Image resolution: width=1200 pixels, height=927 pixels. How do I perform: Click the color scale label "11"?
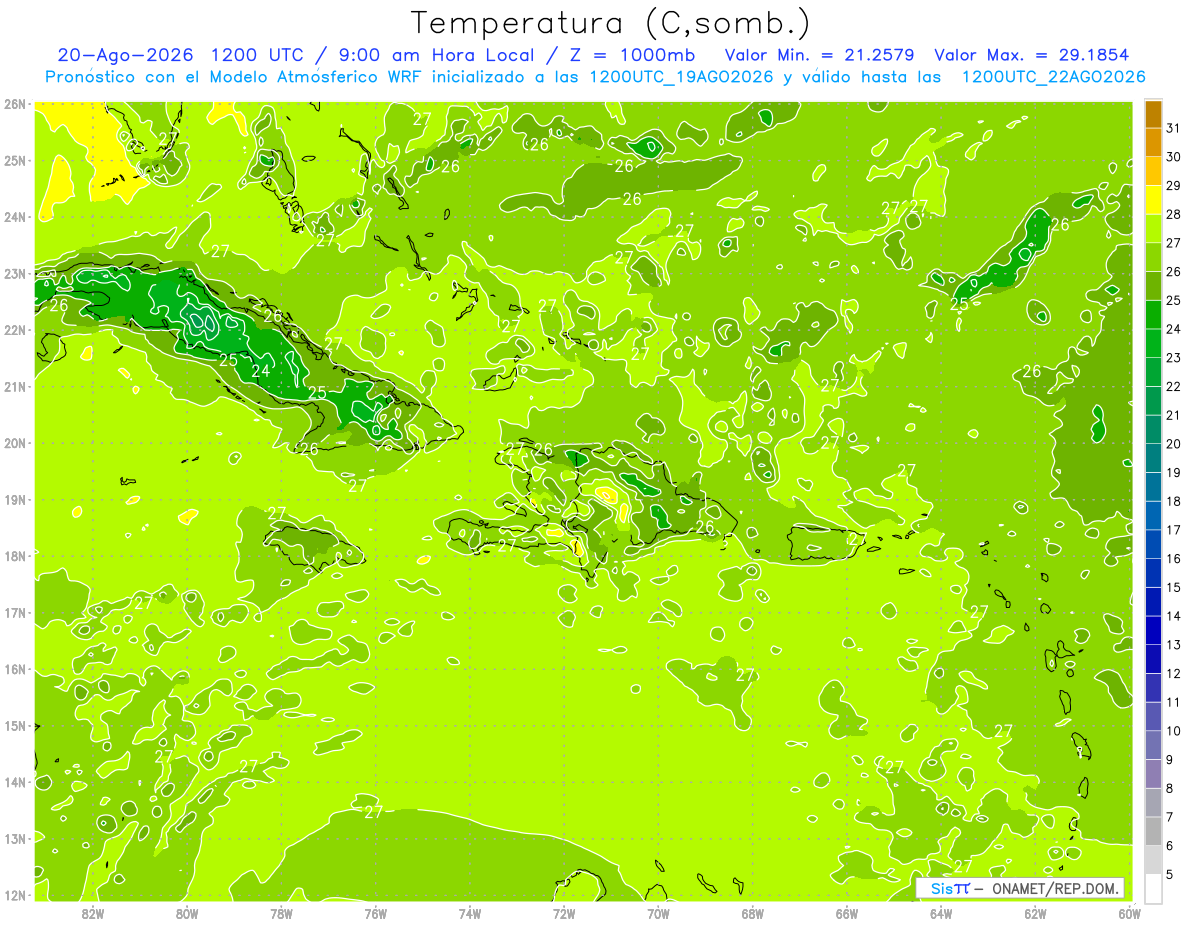tap(1174, 702)
